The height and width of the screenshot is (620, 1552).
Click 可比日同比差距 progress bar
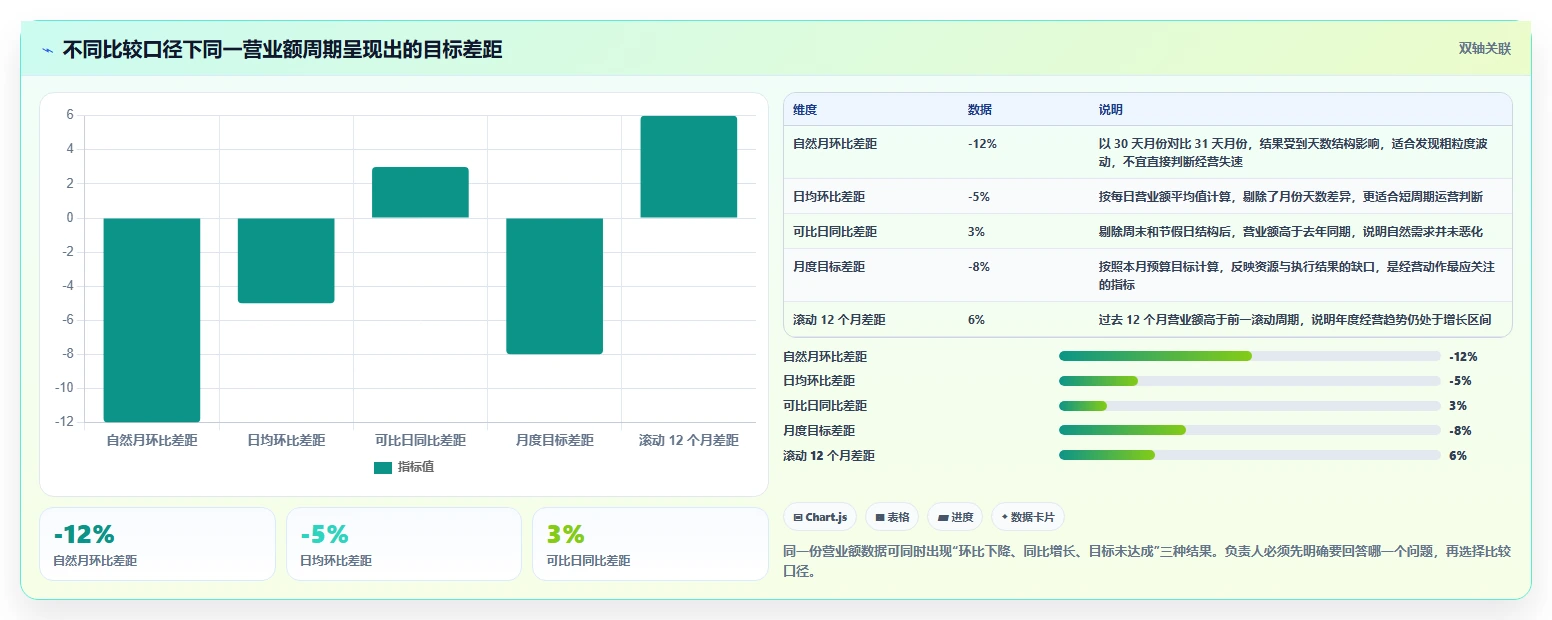tap(1250, 406)
